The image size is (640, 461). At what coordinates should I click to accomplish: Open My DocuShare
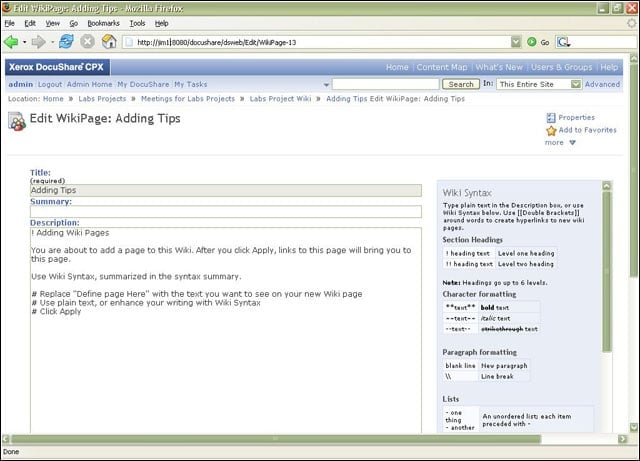coord(143,84)
